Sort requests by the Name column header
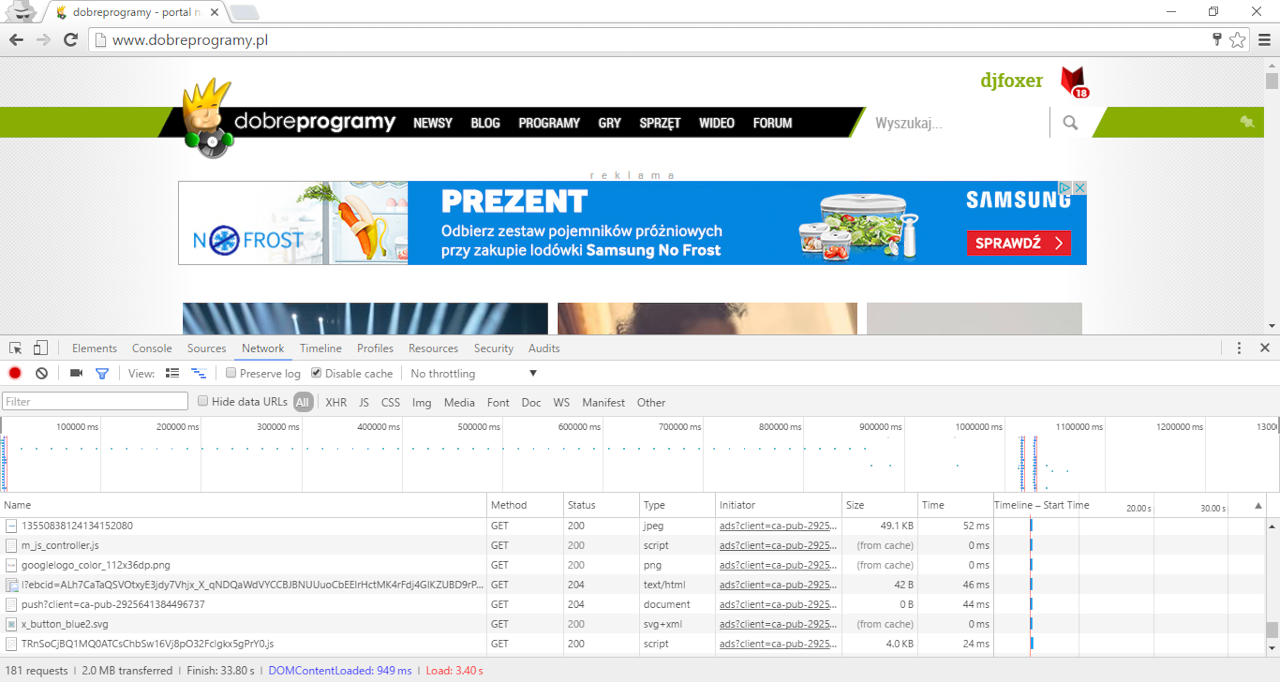The image size is (1280, 682). tap(244, 505)
